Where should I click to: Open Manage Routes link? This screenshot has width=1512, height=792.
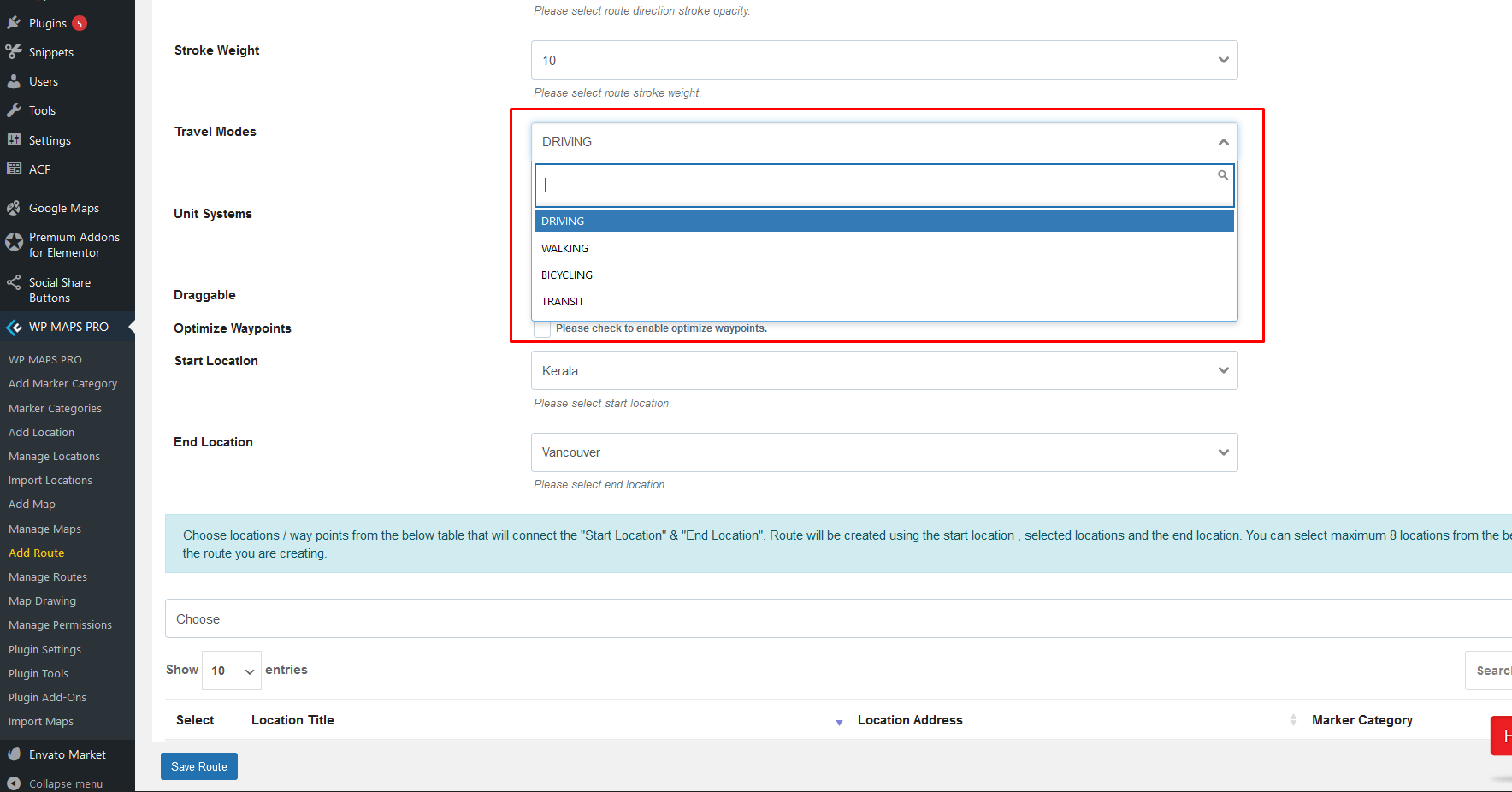click(x=48, y=576)
